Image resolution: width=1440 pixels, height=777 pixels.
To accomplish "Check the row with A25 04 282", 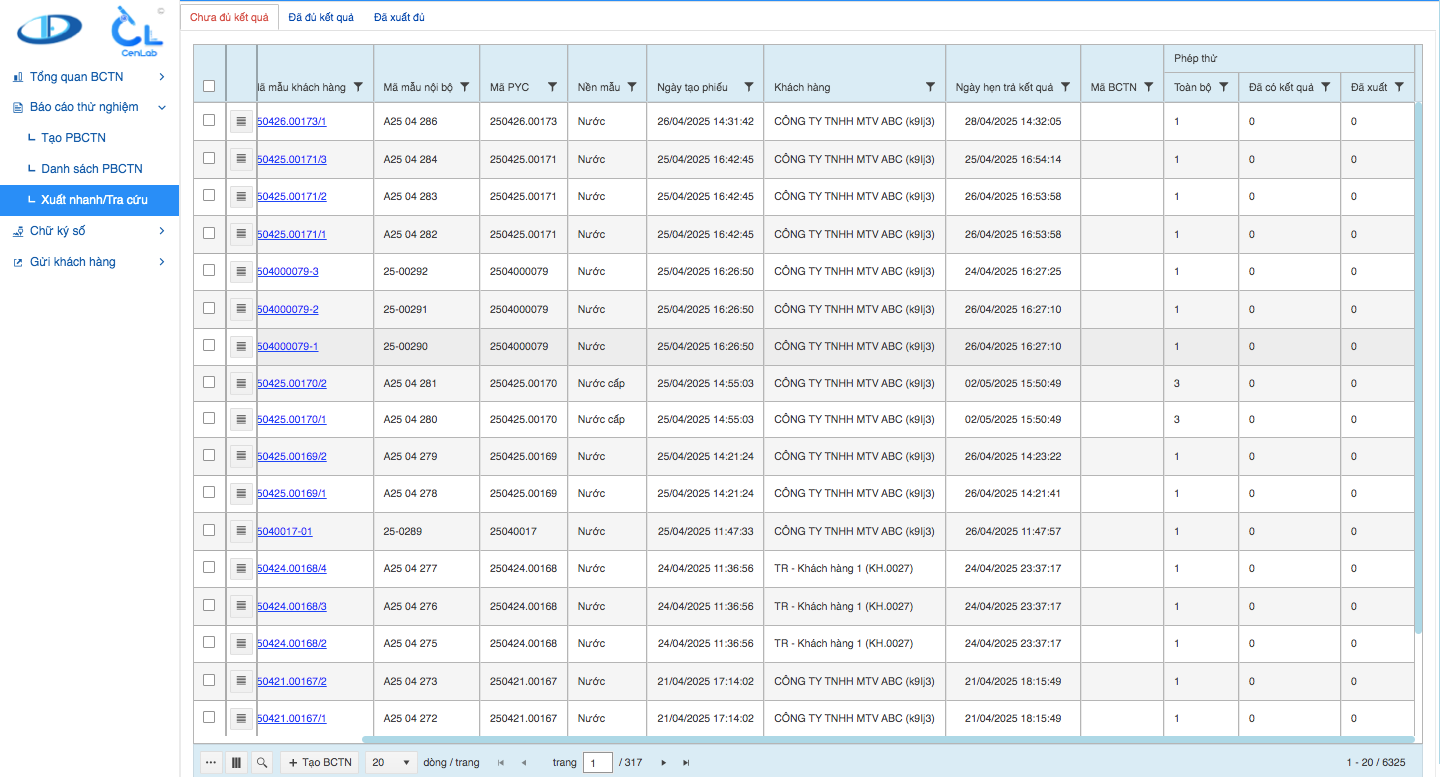I will click(x=209, y=233).
